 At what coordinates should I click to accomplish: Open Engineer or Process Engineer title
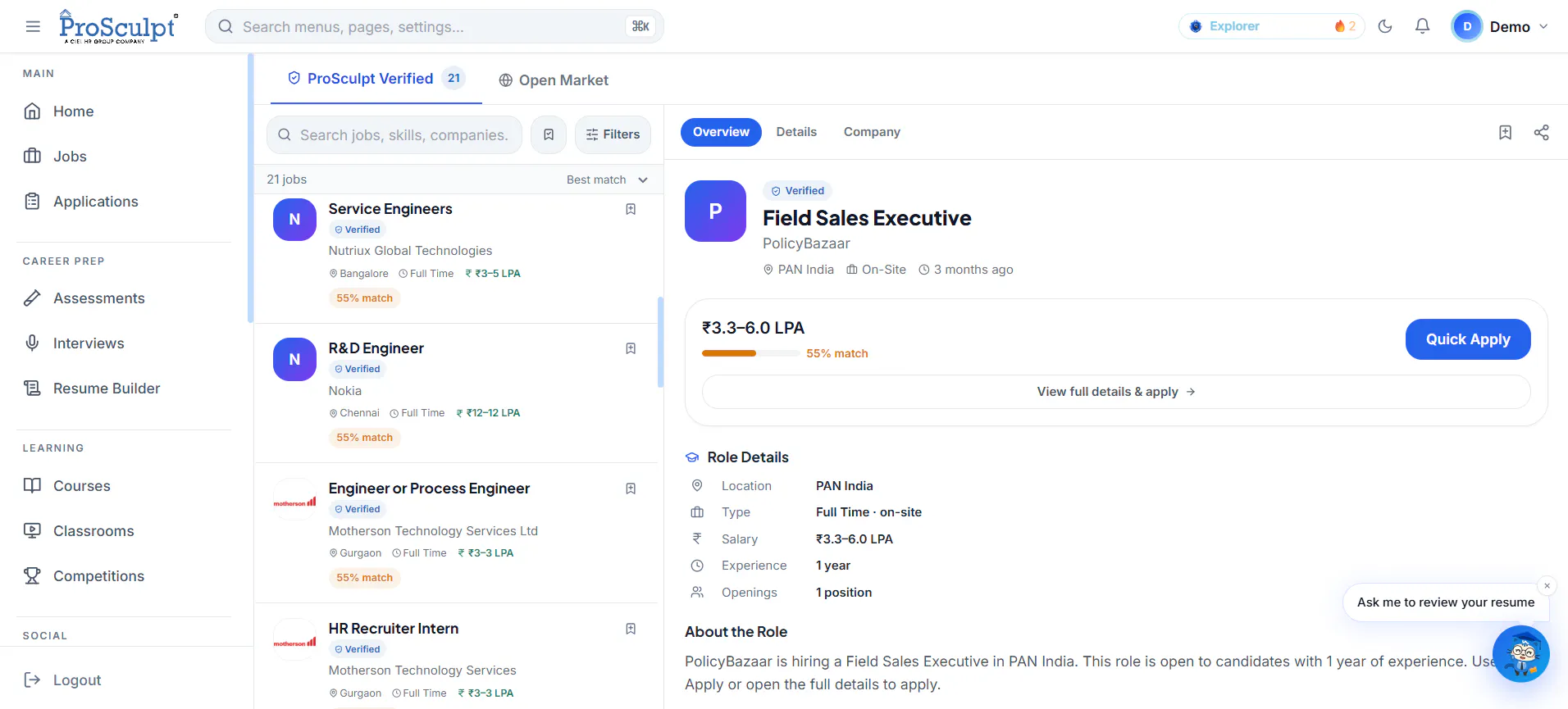coord(429,489)
